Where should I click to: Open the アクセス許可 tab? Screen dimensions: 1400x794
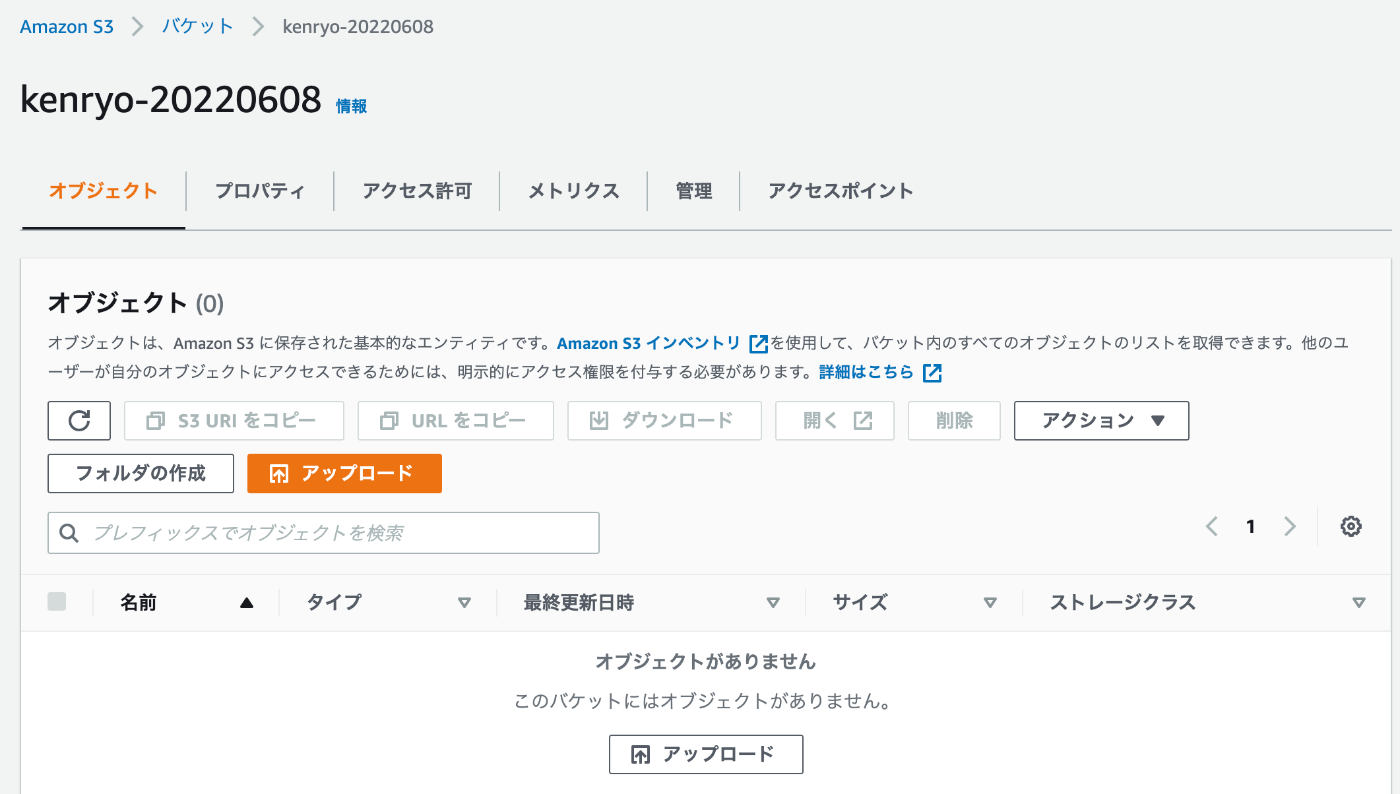point(417,191)
